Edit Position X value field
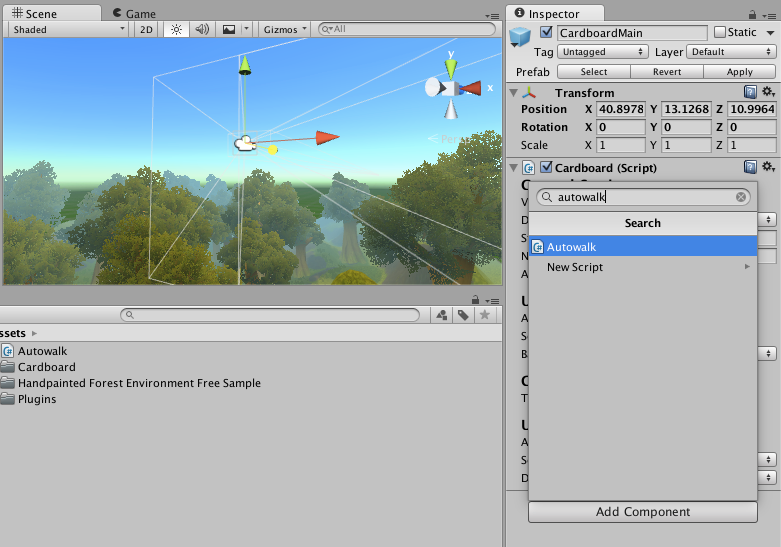The height and width of the screenshot is (547, 781). (x=621, y=109)
